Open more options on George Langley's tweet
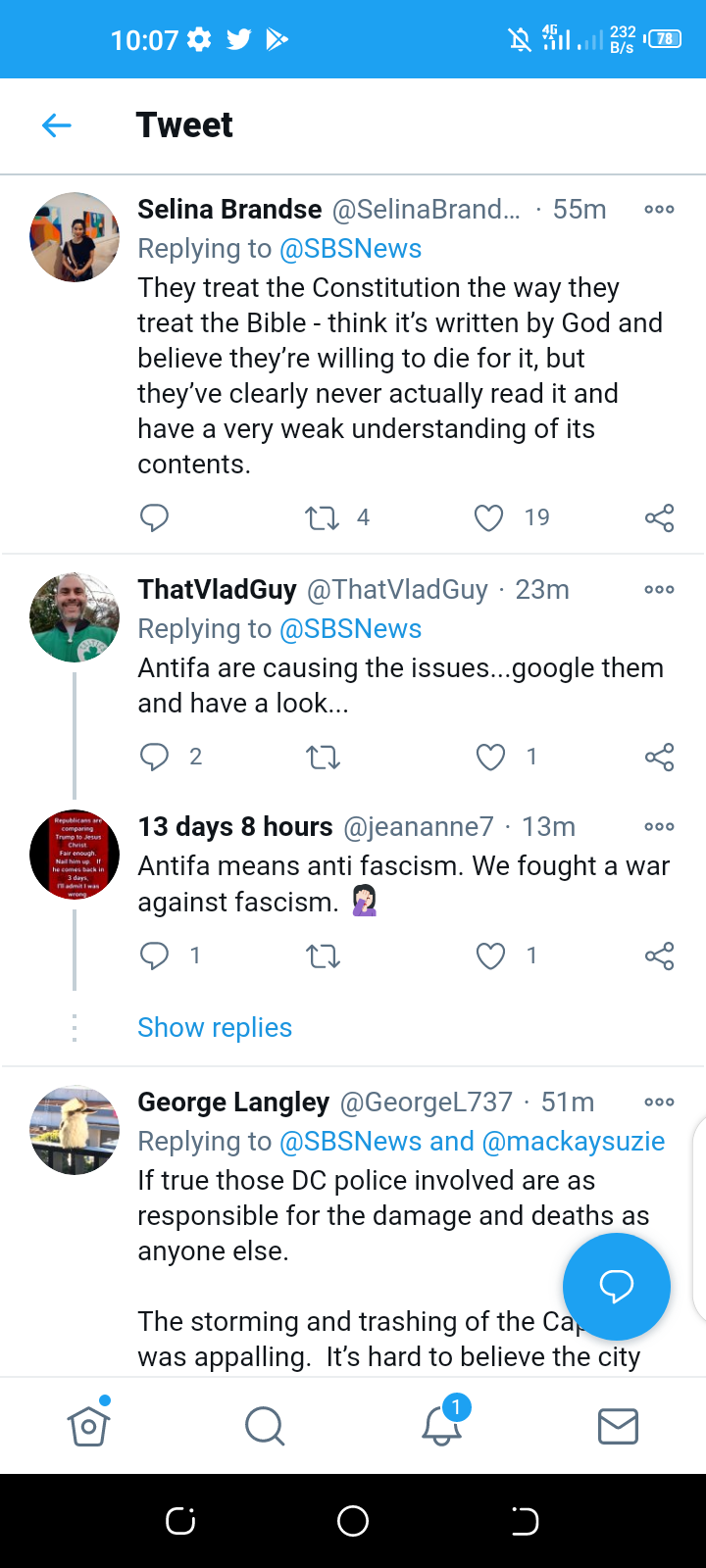Viewport: 706px width, 1568px height. [x=659, y=1102]
